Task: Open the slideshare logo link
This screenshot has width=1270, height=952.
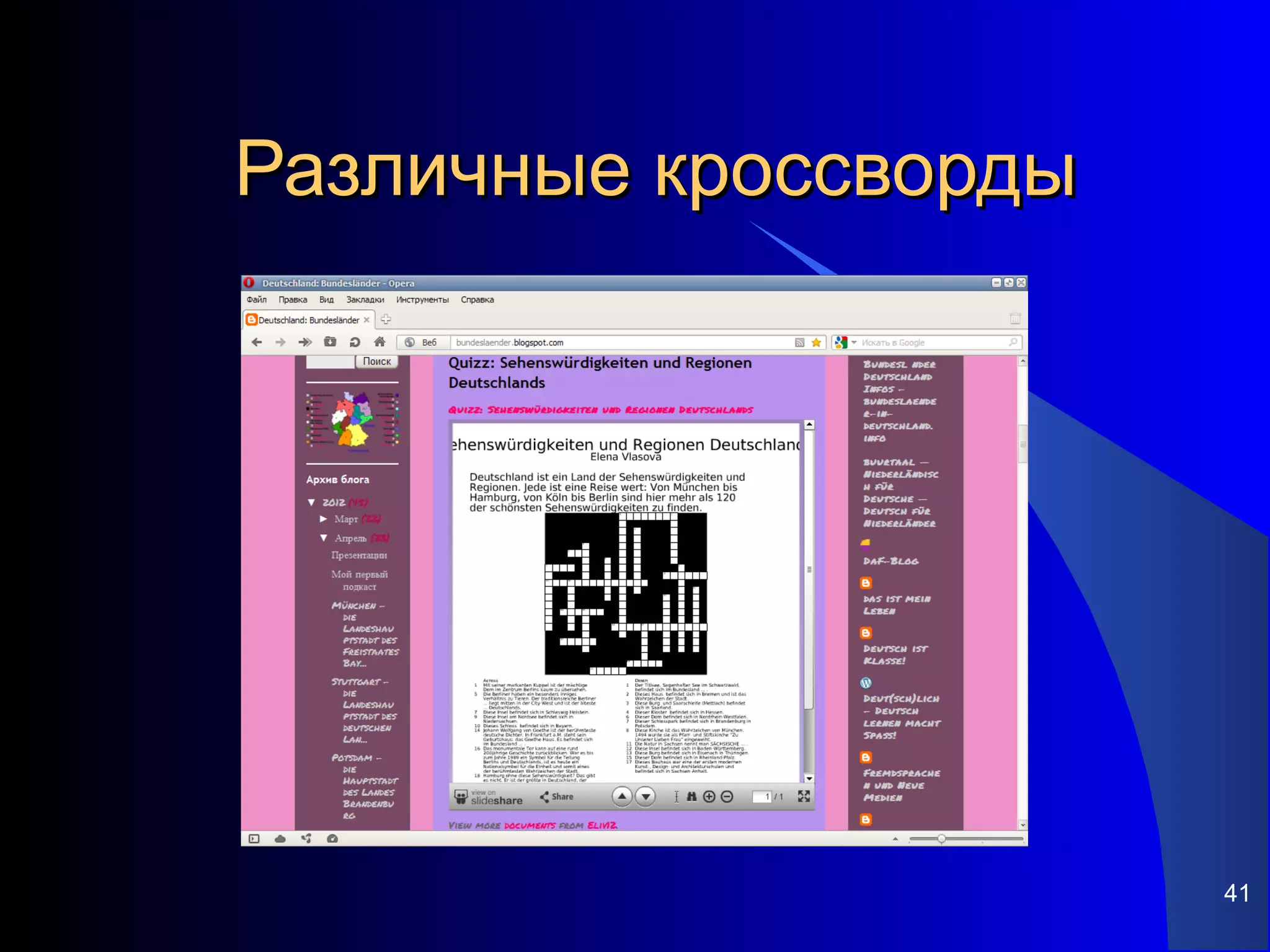Action: (x=489, y=797)
